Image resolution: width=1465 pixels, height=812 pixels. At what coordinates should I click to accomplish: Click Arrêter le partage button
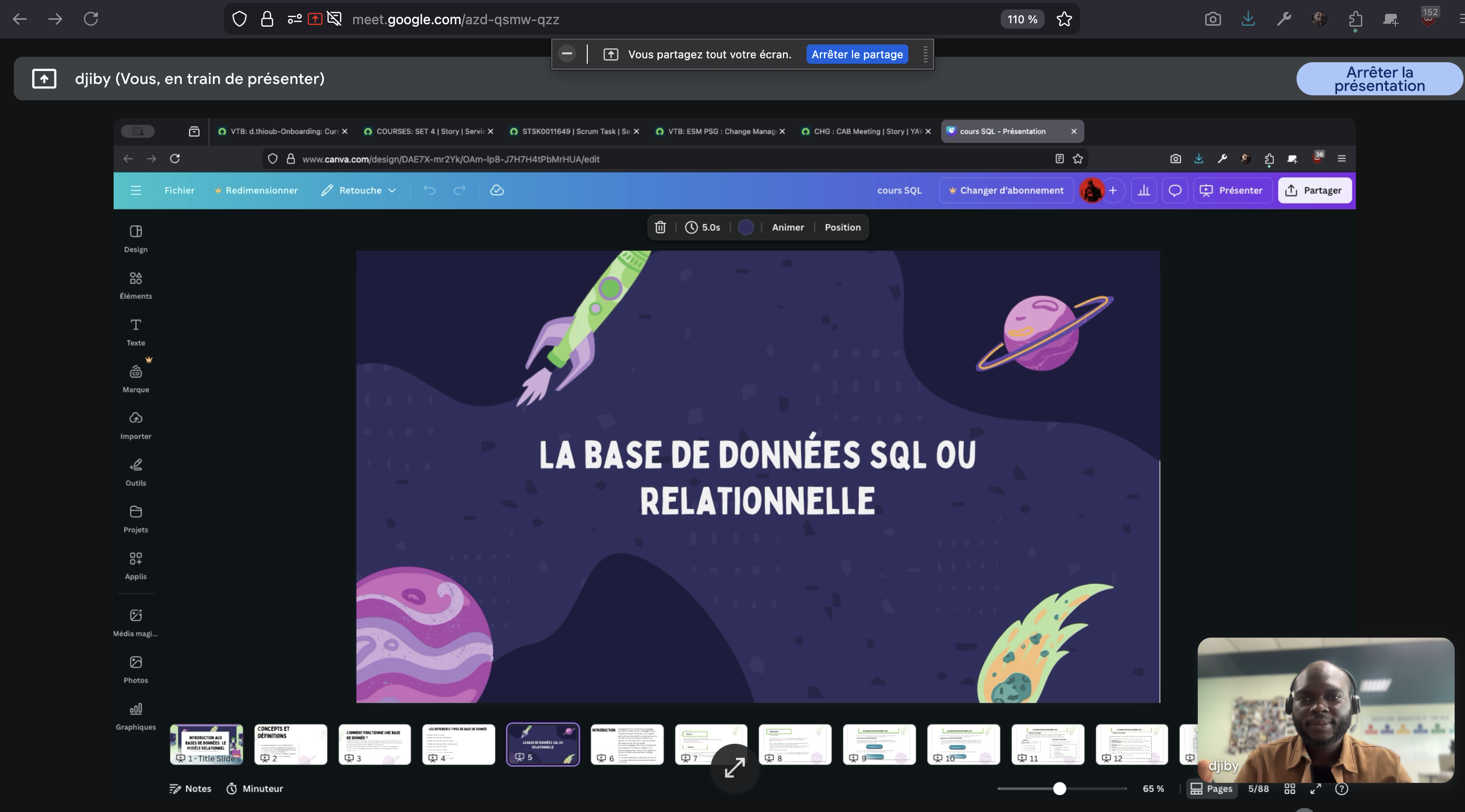(856, 55)
